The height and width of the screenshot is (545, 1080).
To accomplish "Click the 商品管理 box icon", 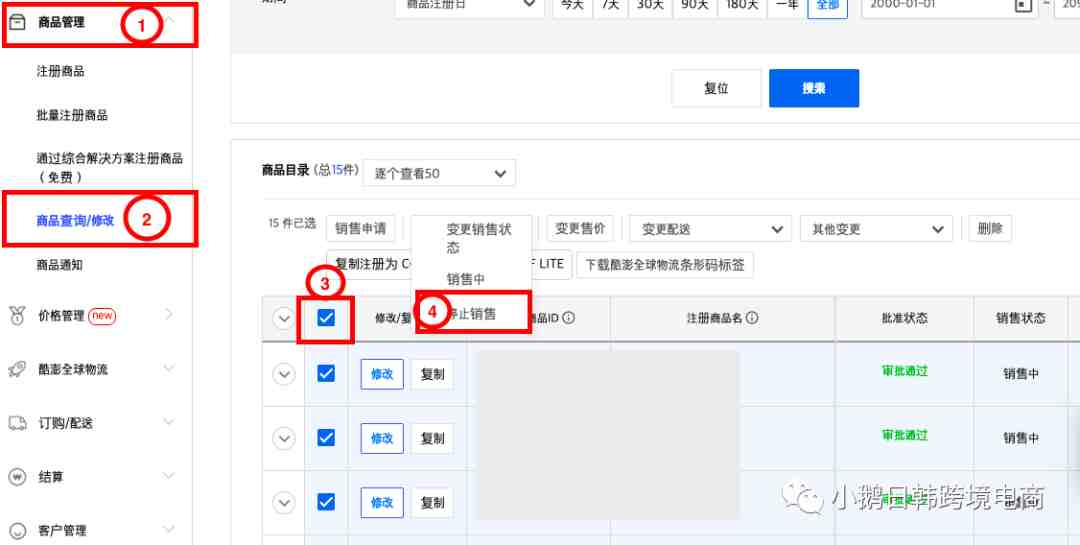I will (17, 22).
